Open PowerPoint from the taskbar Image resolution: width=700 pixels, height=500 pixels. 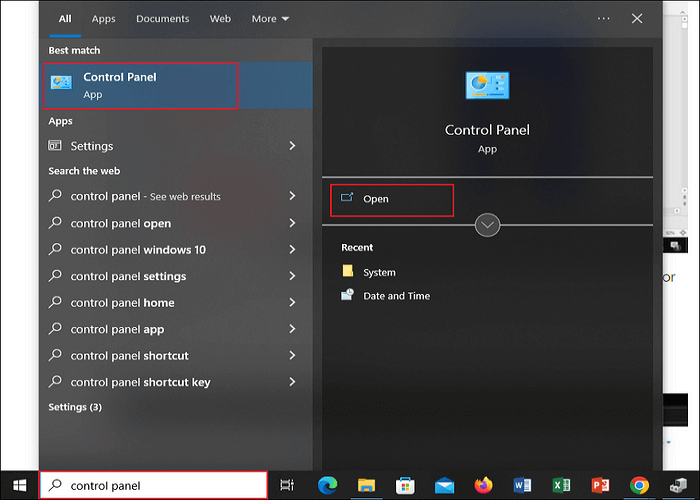pos(600,485)
